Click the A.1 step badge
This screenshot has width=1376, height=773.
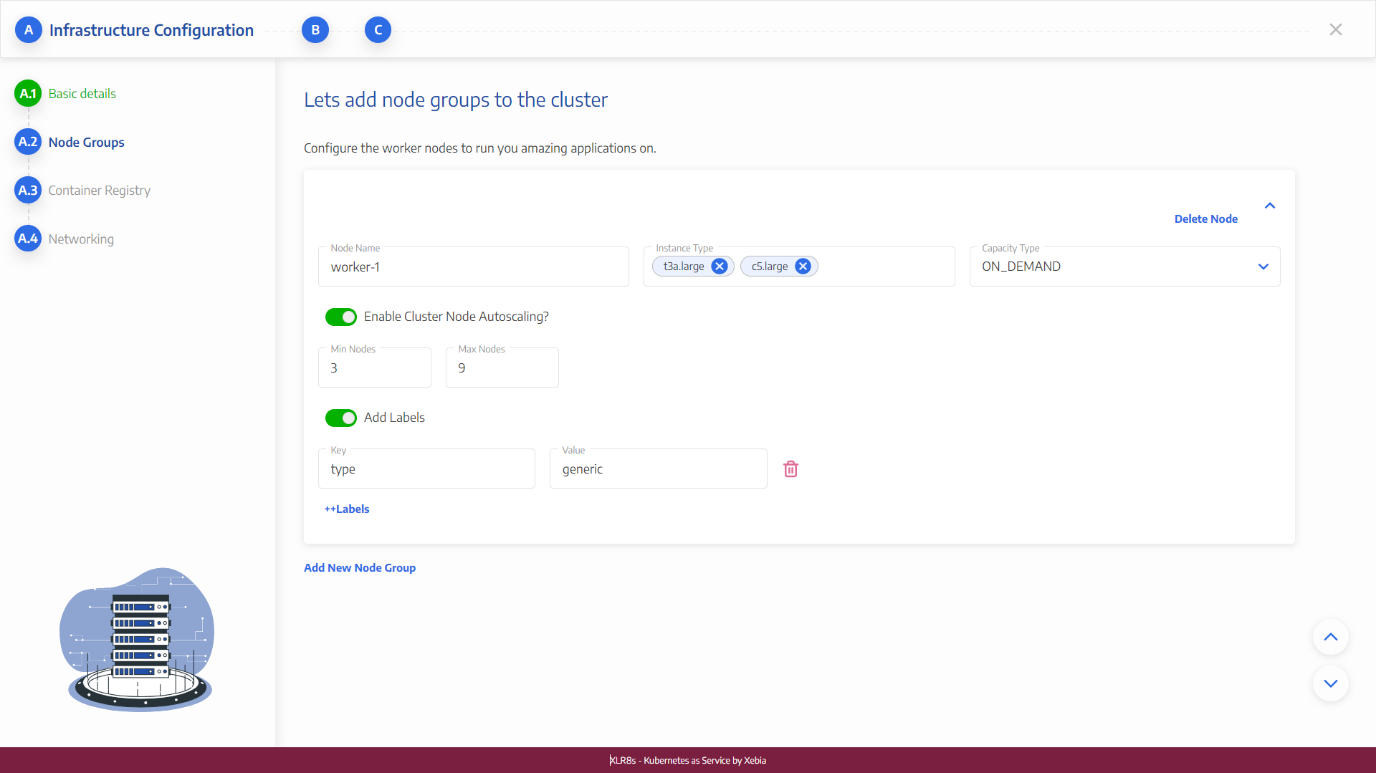pyautogui.click(x=28, y=93)
